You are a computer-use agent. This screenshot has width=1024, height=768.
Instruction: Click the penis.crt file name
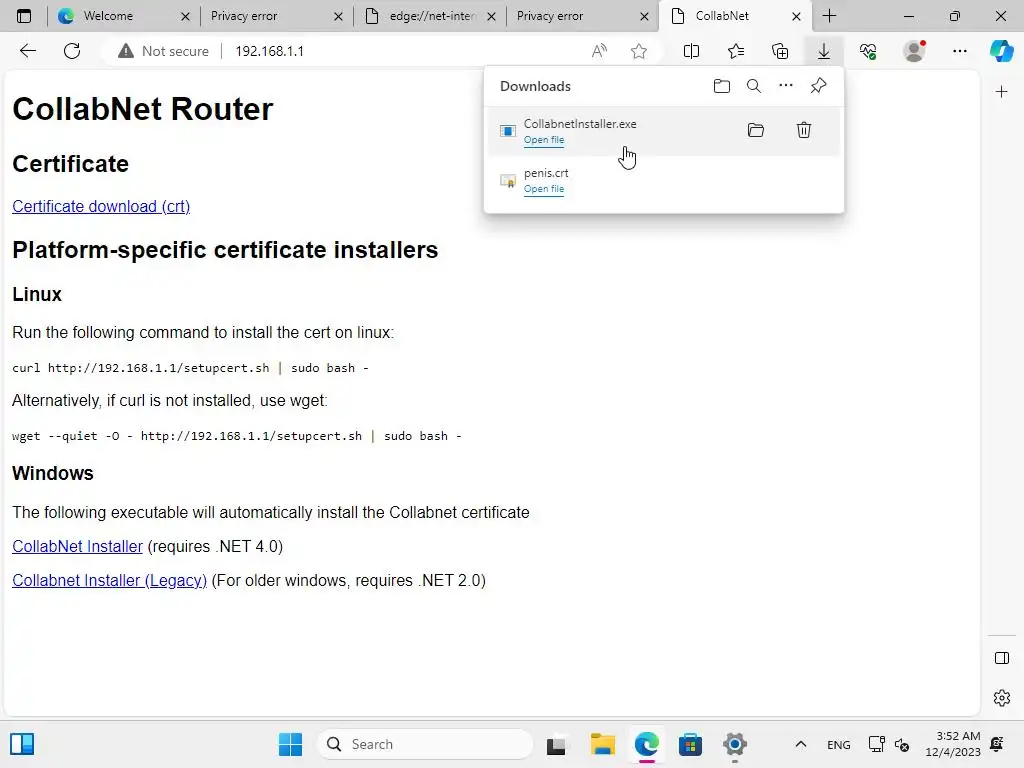point(546,173)
